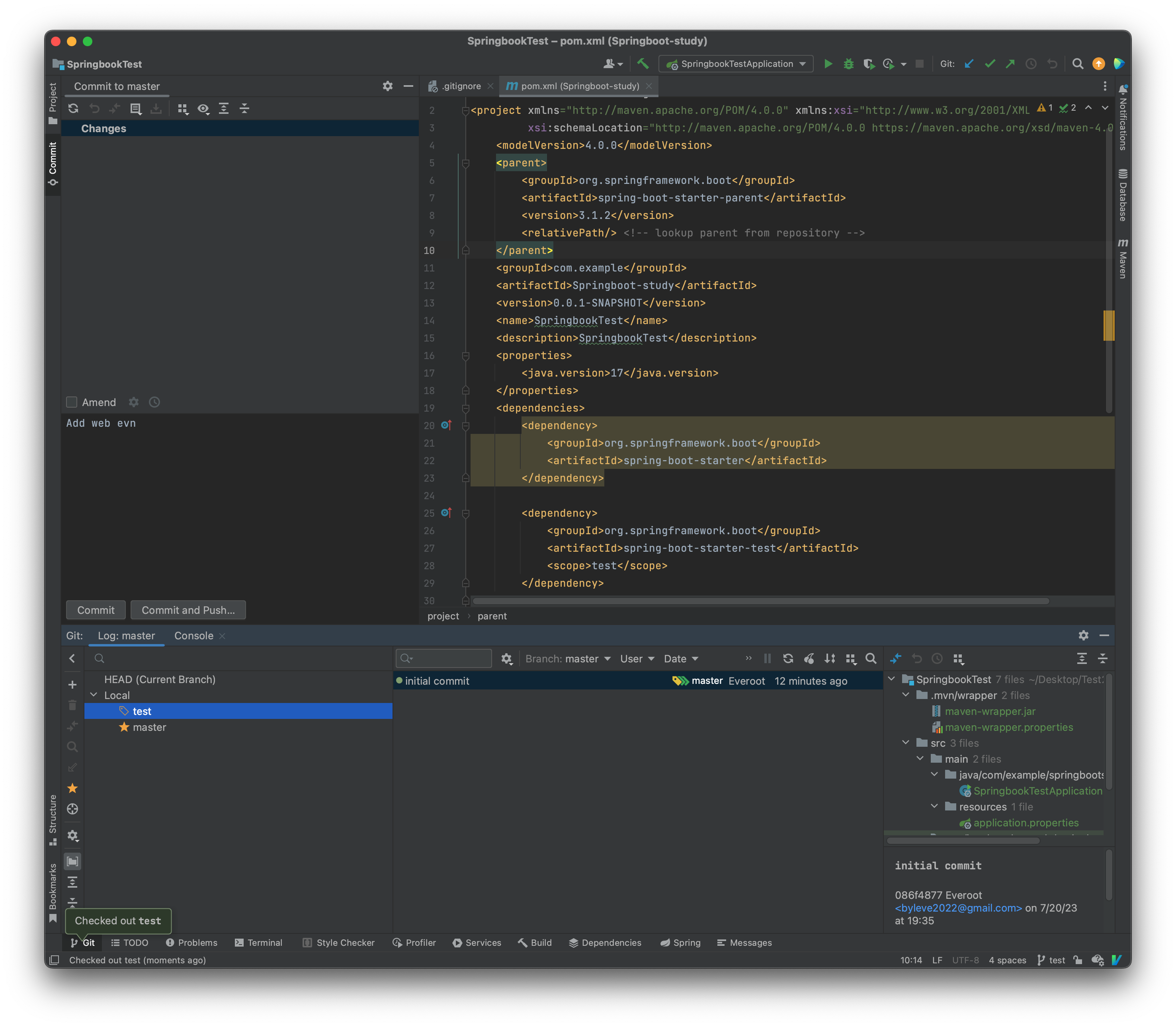Image resolution: width=1176 pixels, height=1027 pixels.
Task: Open Git commit checkmark in top toolbar
Action: [x=990, y=64]
